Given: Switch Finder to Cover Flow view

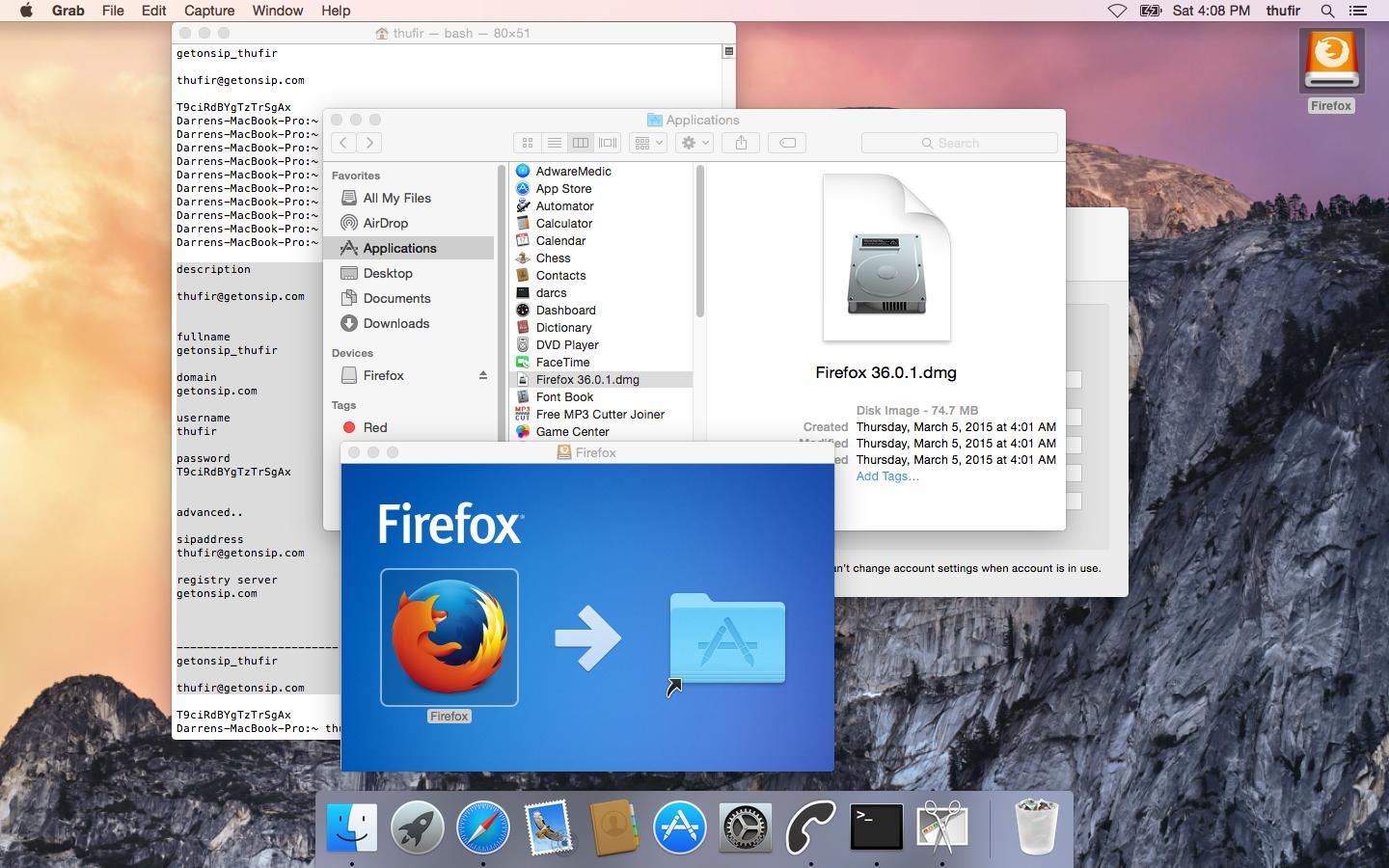Looking at the screenshot, I should coord(608,143).
